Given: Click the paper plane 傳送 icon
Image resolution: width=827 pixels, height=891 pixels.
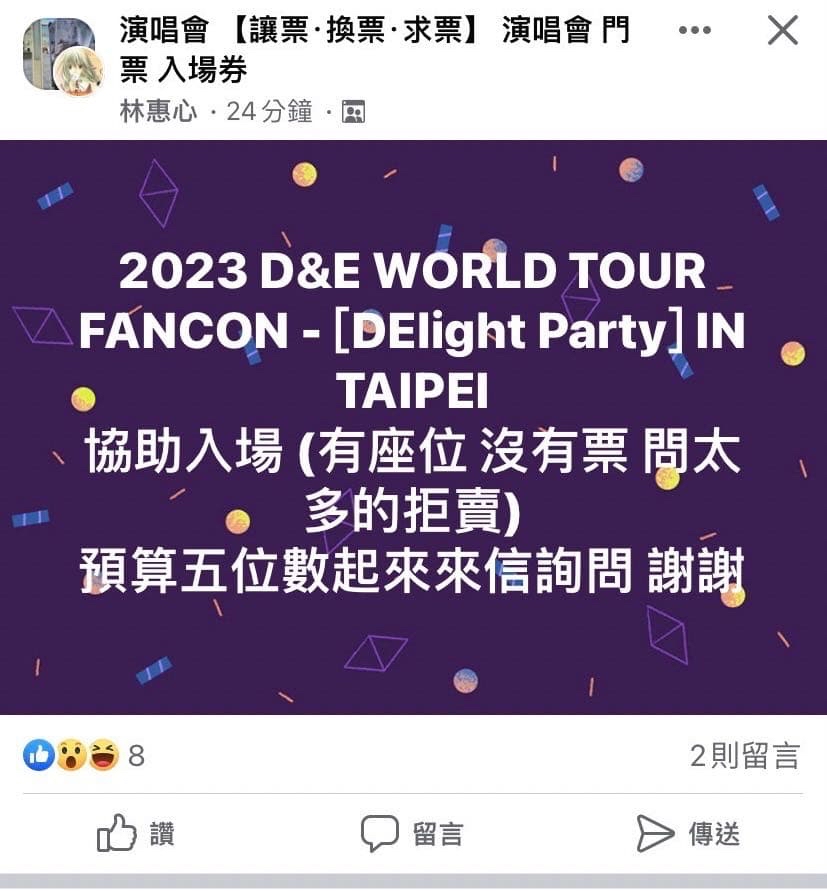Looking at the screenshot, I should click(x=655, y=834).
